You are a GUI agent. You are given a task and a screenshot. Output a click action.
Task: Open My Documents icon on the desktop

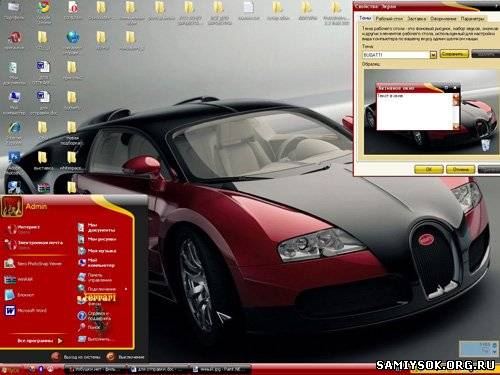point(13,73)
